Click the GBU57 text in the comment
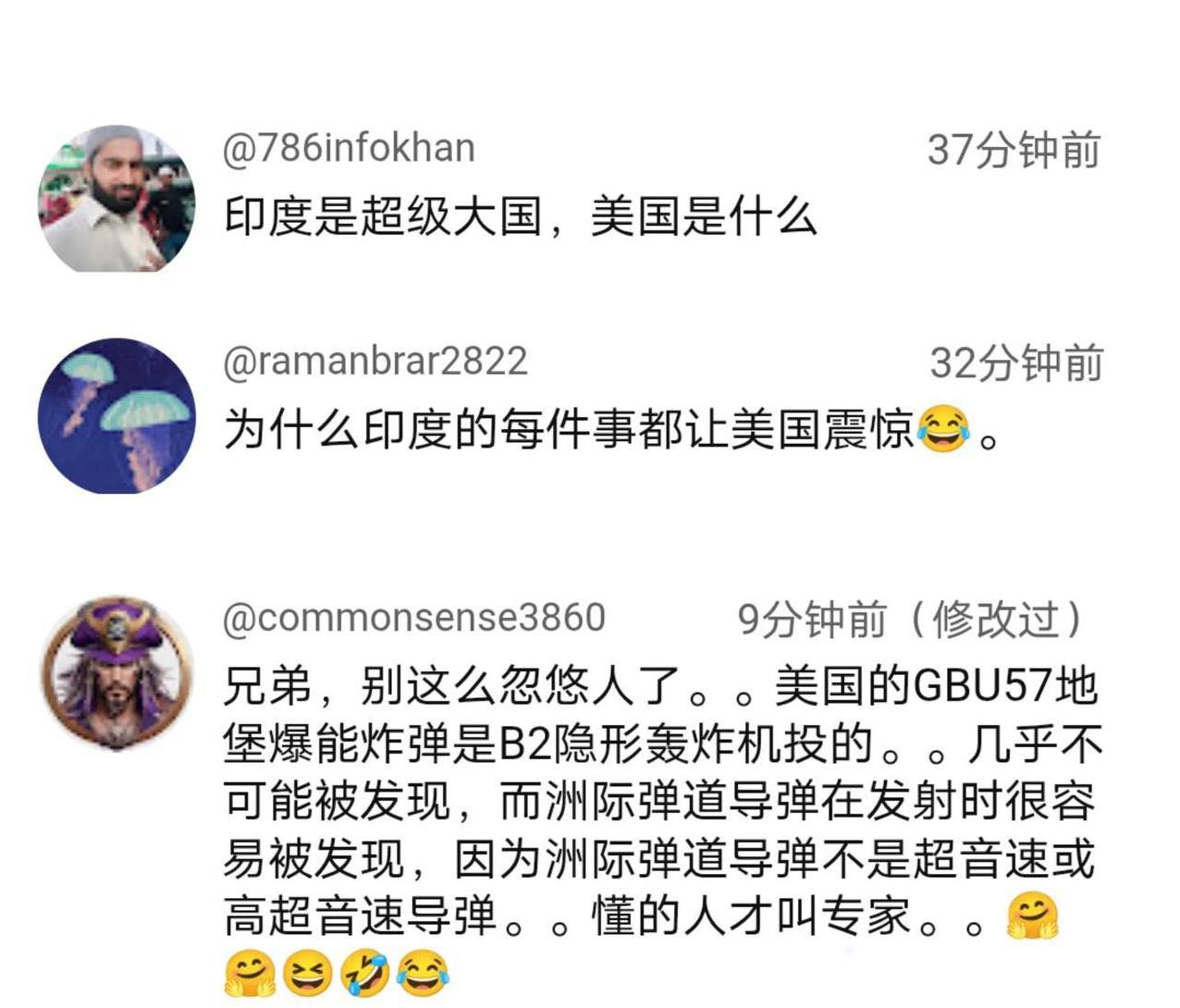The height and width of the screenshot is (1008, 1180). (983, 686)
